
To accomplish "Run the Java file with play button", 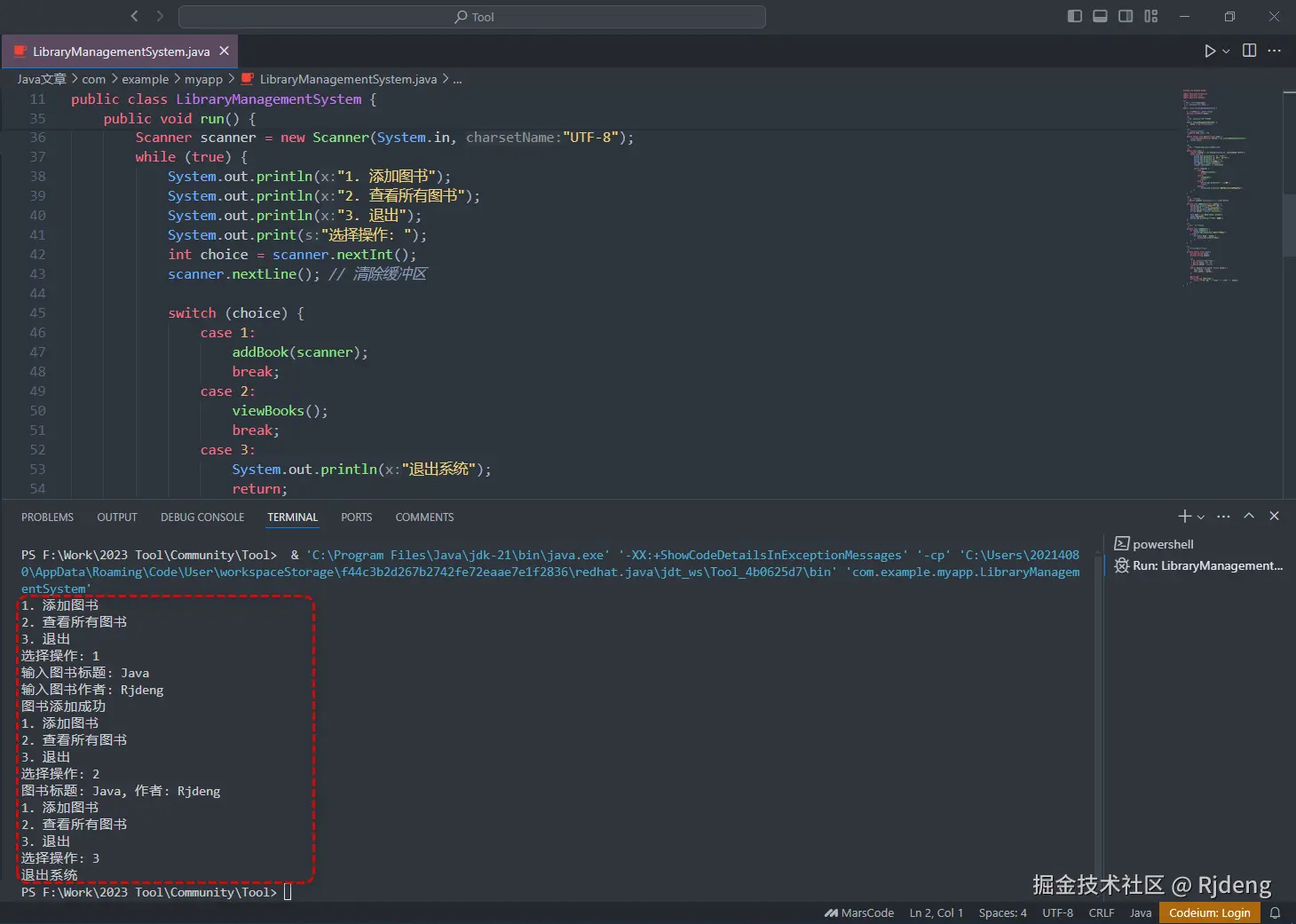I will pyautogui.click(x=1209, y=51).
